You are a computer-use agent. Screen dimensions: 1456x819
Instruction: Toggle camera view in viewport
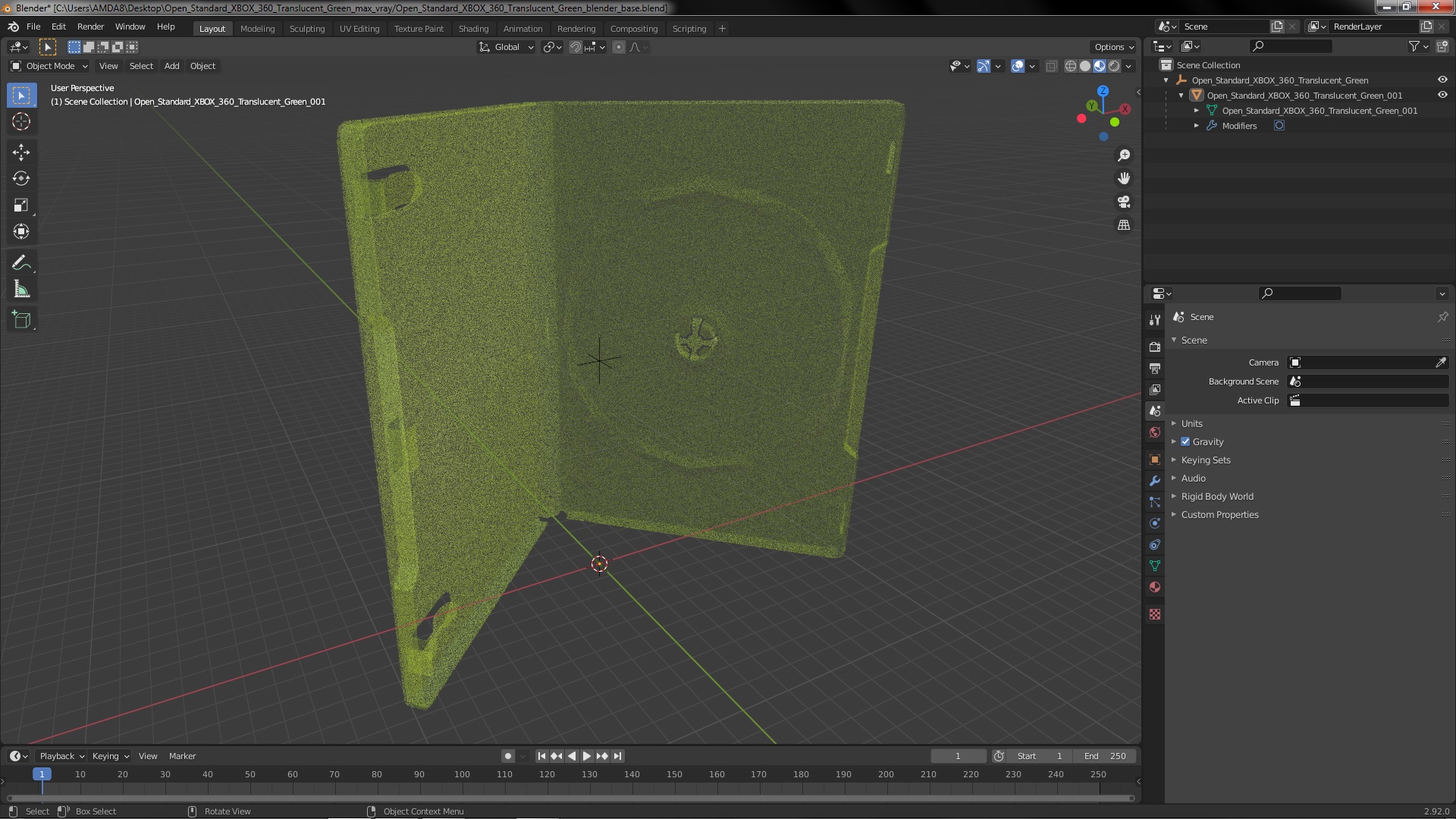click(x=1123, y=202)
